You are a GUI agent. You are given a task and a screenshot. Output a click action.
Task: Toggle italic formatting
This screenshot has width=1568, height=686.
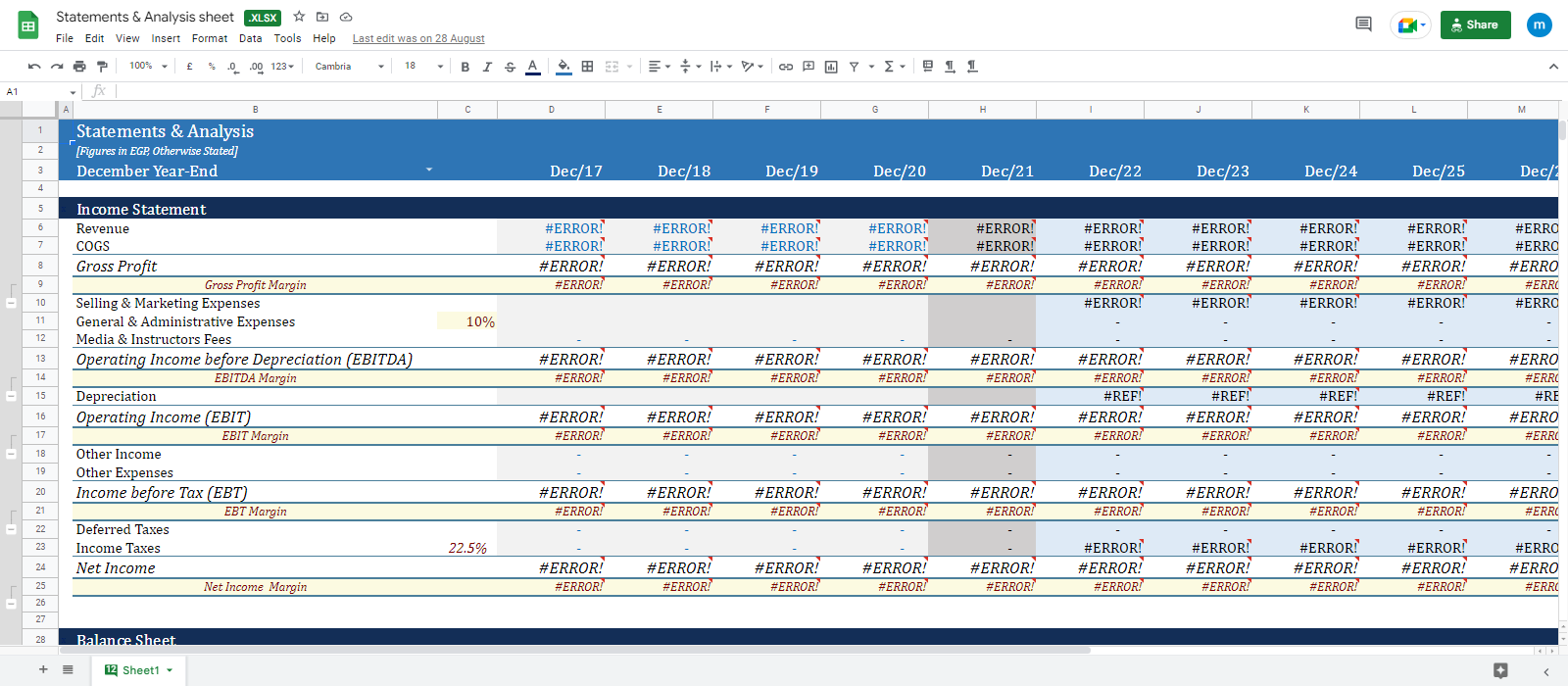click(487, 67)
